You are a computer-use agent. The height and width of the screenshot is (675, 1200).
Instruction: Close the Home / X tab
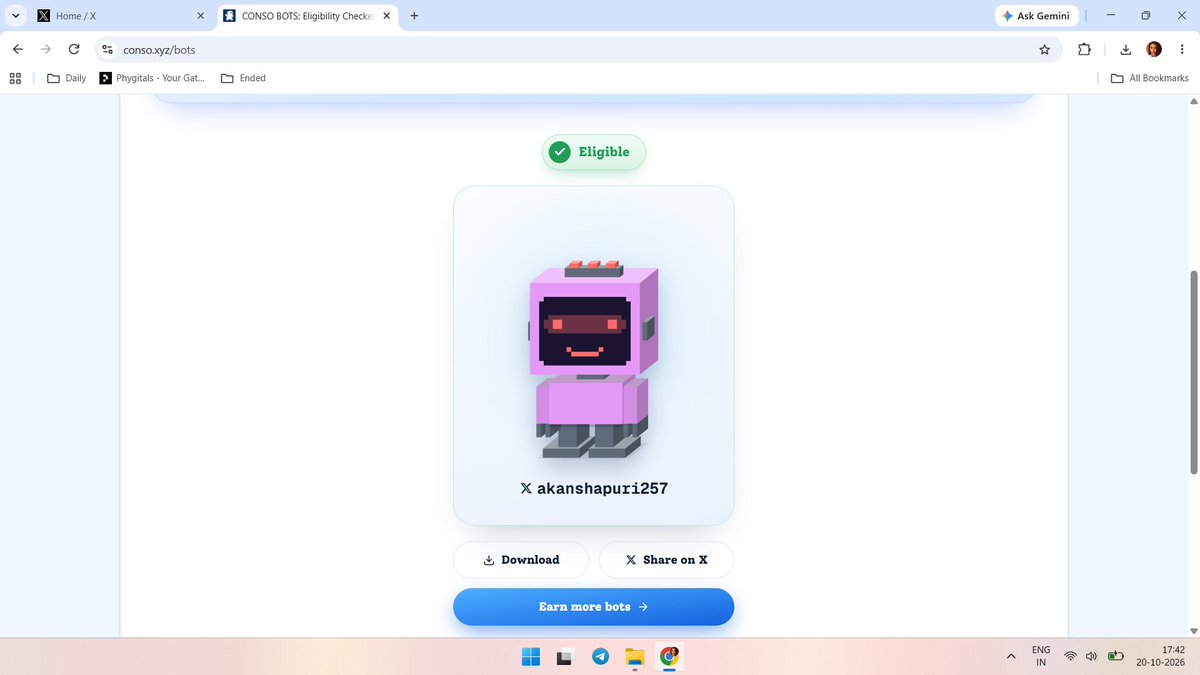tap(200, 16)
